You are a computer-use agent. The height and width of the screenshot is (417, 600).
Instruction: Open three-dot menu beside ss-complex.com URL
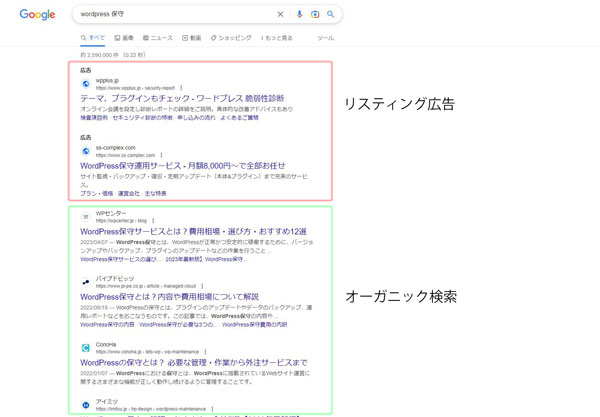(x=161, y=155)
